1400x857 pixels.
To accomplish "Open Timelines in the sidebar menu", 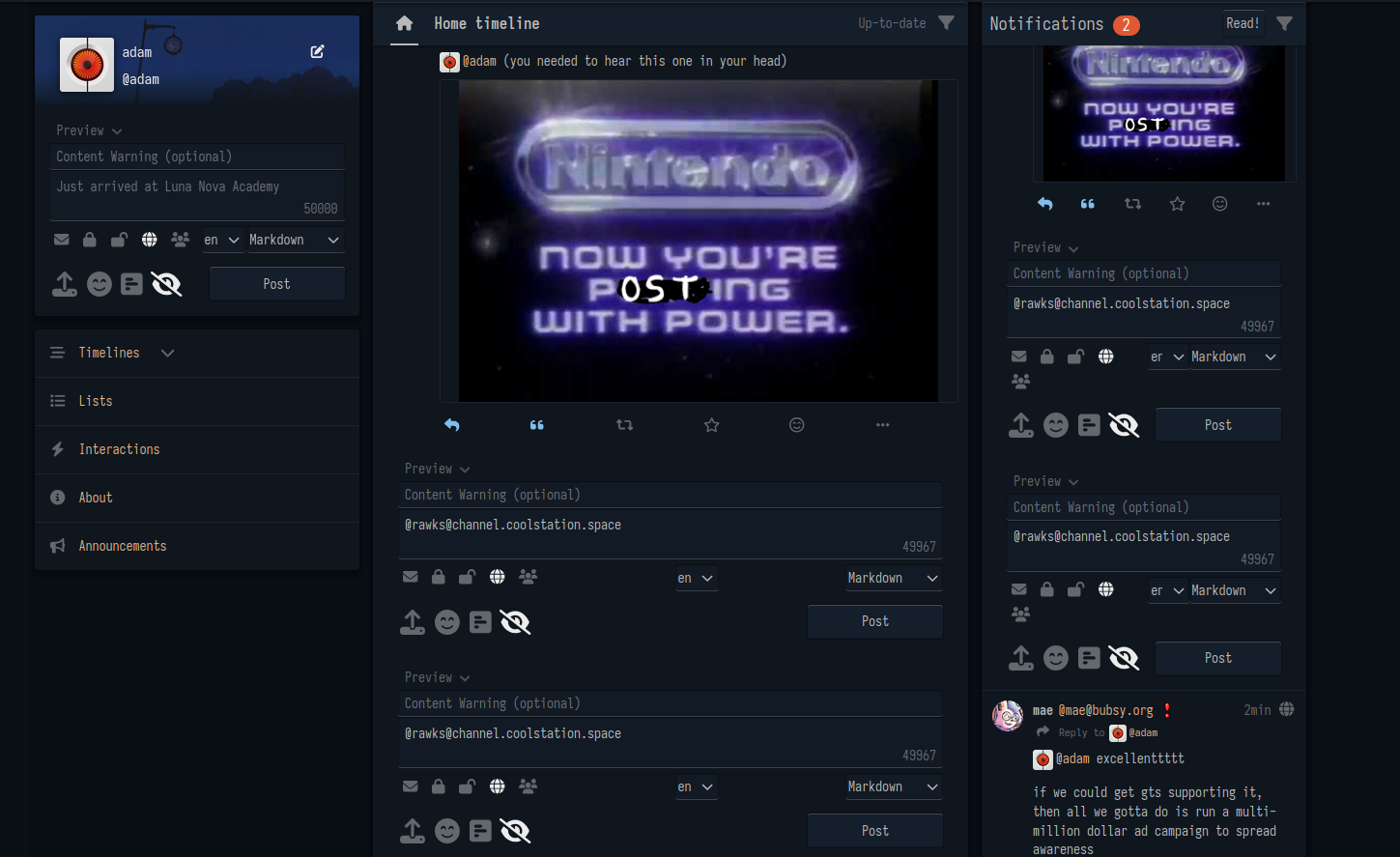I will (109, 353).
